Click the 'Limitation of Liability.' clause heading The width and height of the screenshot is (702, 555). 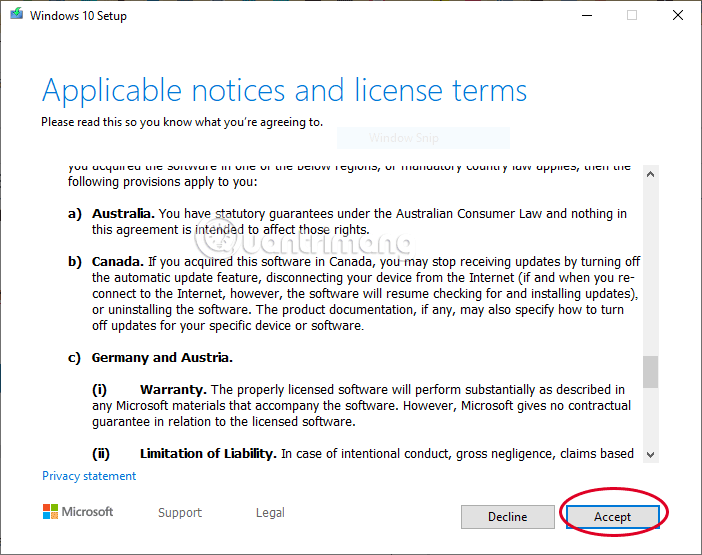tap(208, 454)
